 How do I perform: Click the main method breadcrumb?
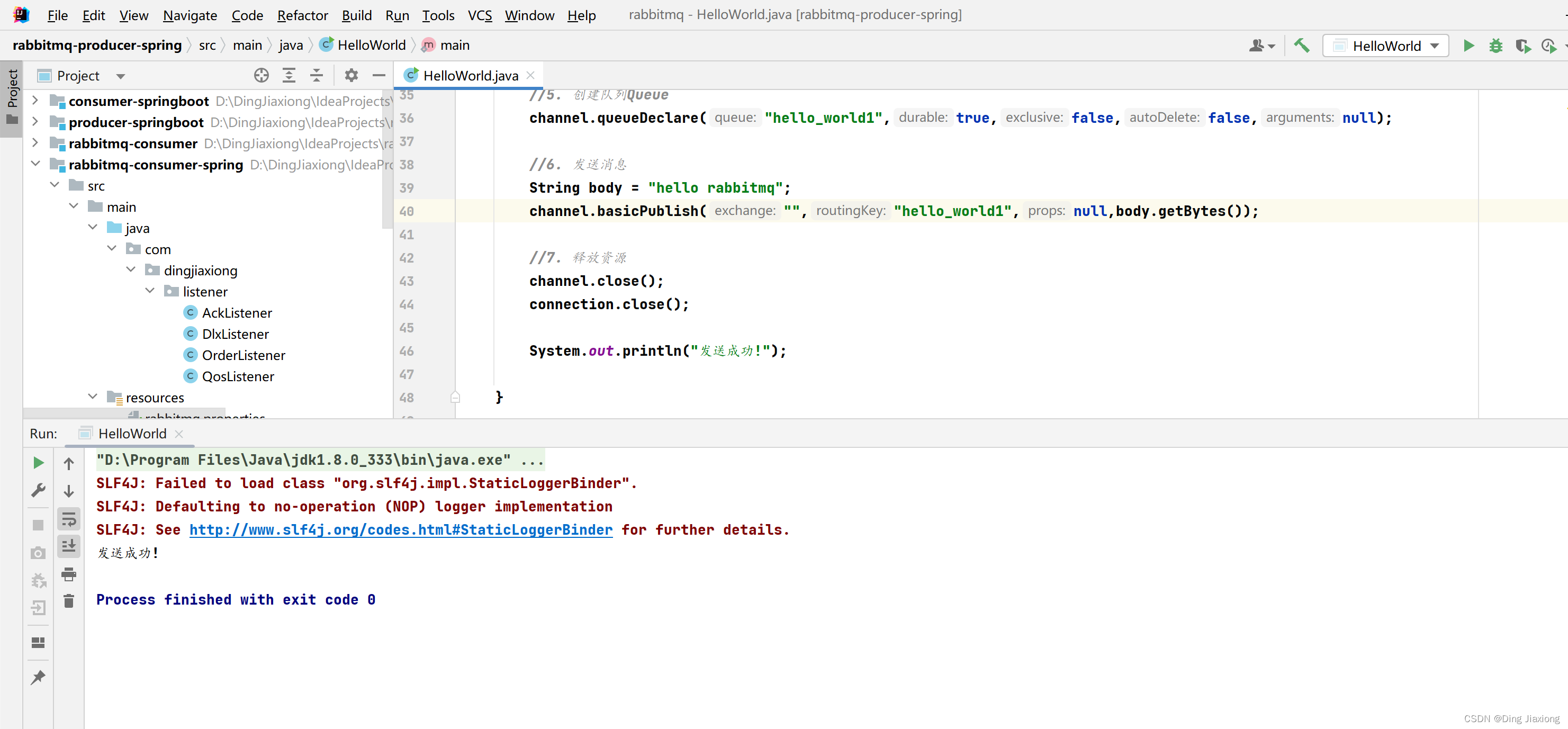[446, 45]
